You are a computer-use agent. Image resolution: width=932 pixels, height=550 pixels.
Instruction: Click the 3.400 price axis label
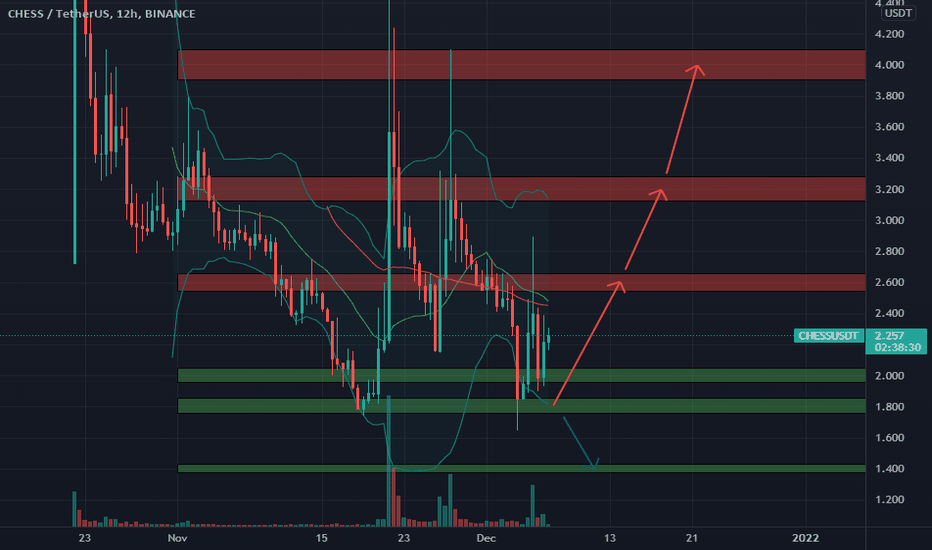click(x=889, y=158)
